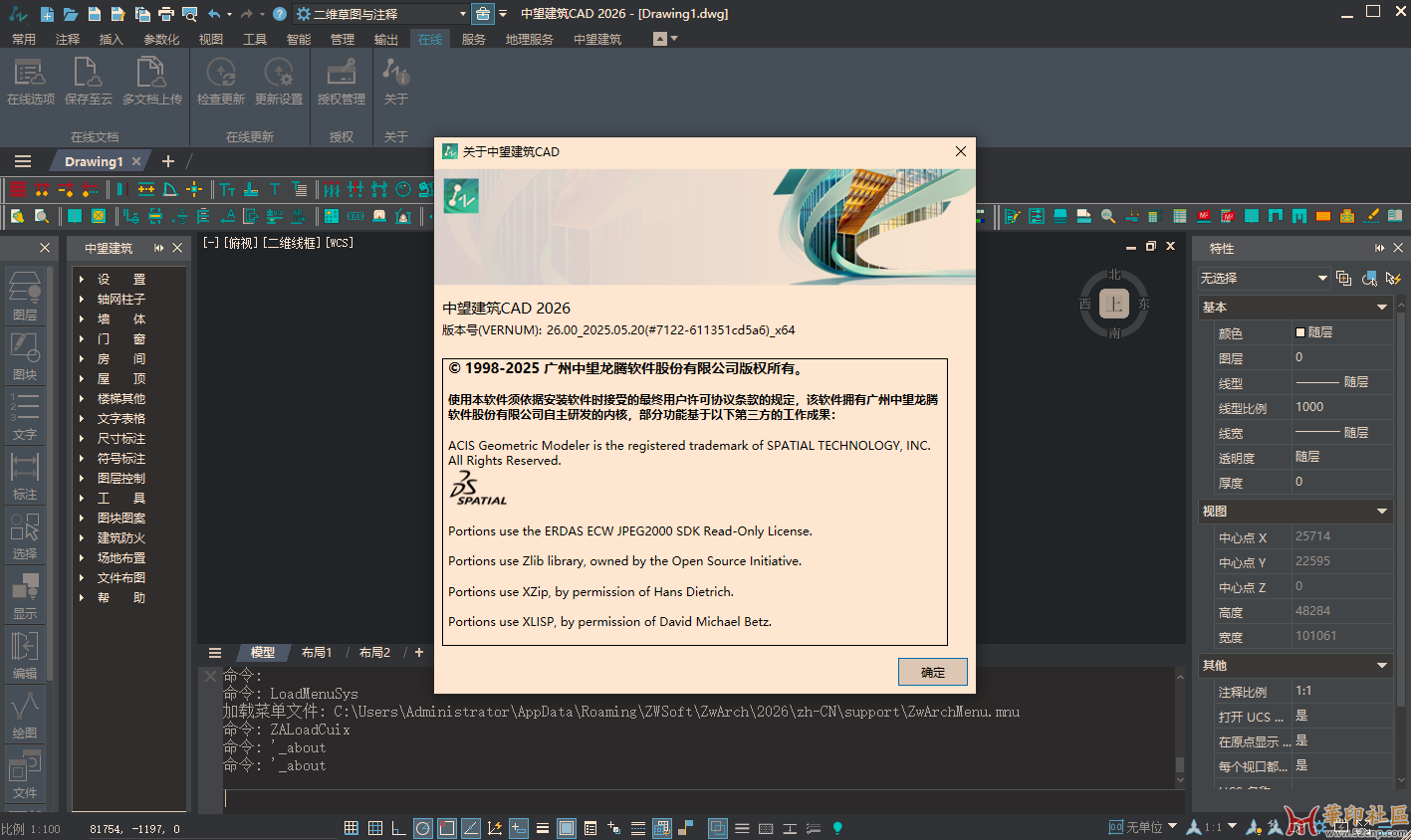Click the white 颜色 swatch in properties
The width and height of the screenshot is (1411, 840).
1300,332
